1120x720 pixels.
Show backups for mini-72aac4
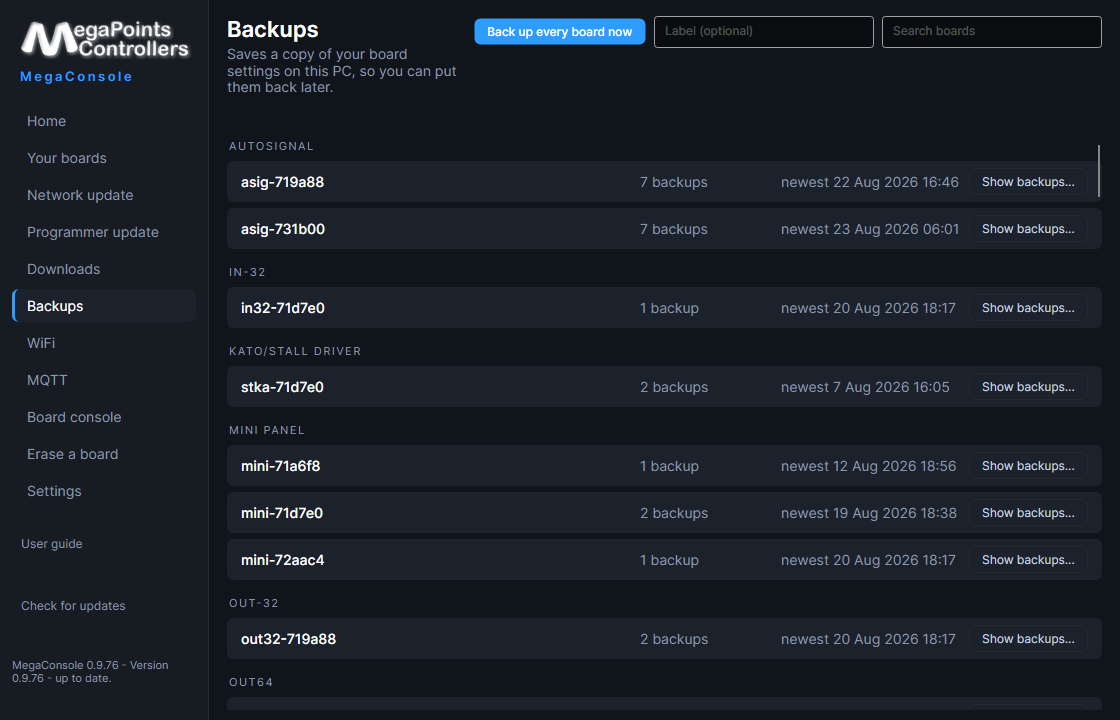[1028, 560]
